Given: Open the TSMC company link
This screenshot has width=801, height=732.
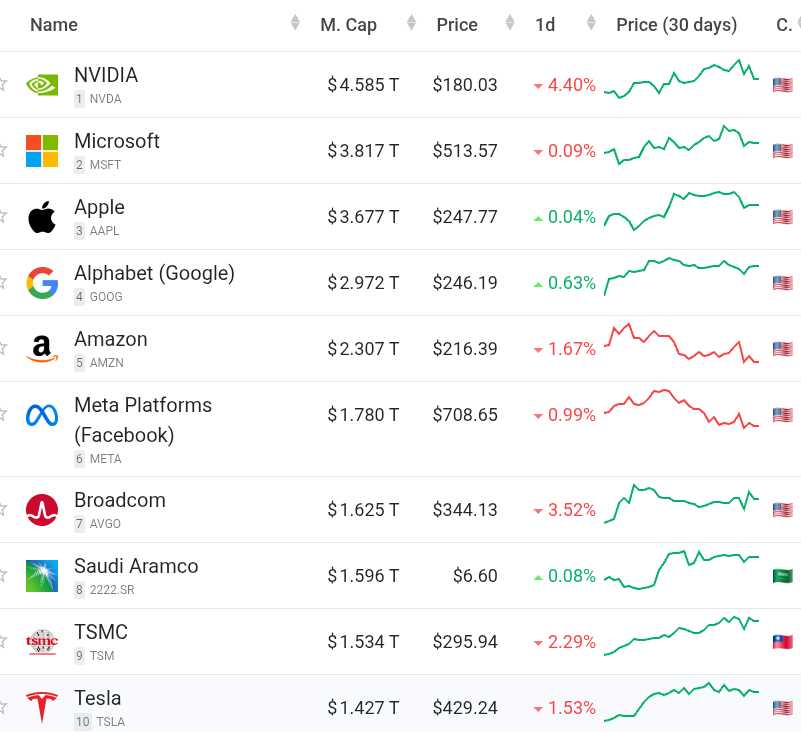Looking at the screenshot, I should [x=101, y=632].
